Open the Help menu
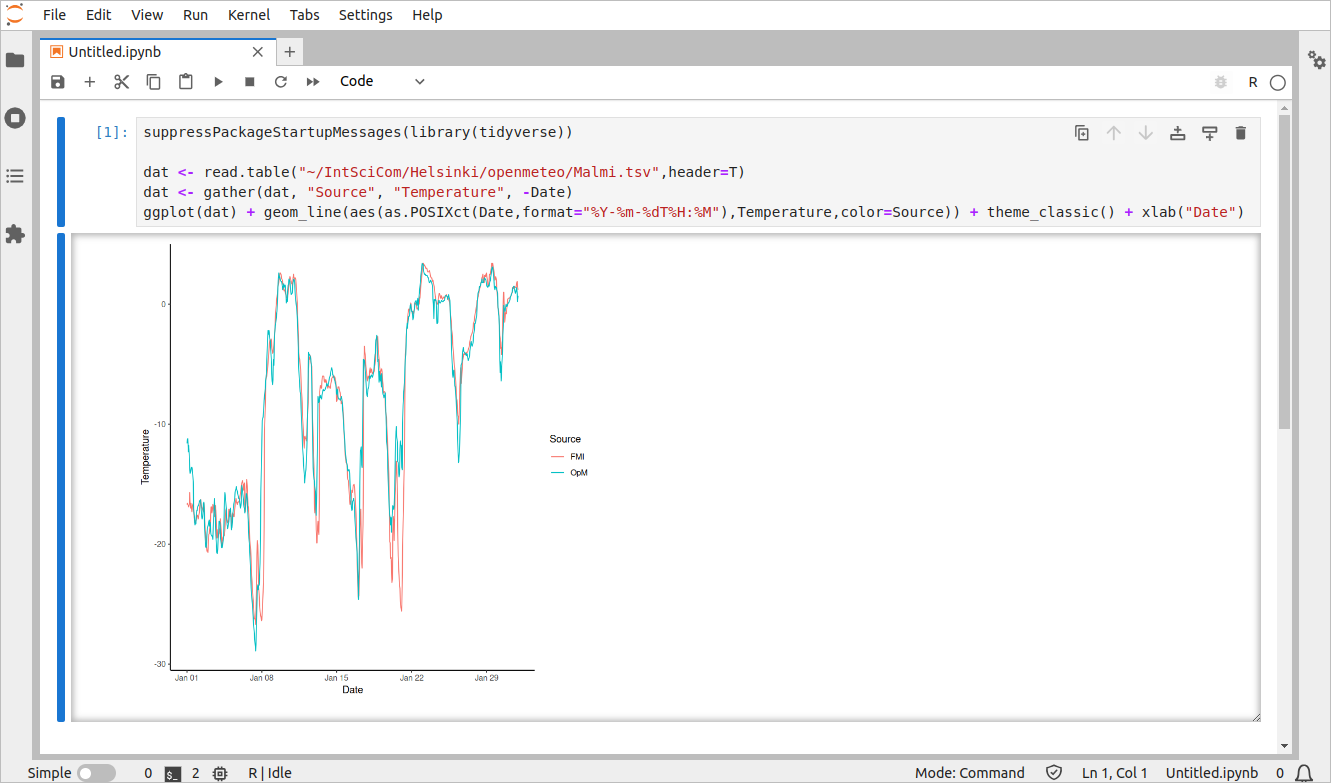The image size is (1331, 783). 427,15
